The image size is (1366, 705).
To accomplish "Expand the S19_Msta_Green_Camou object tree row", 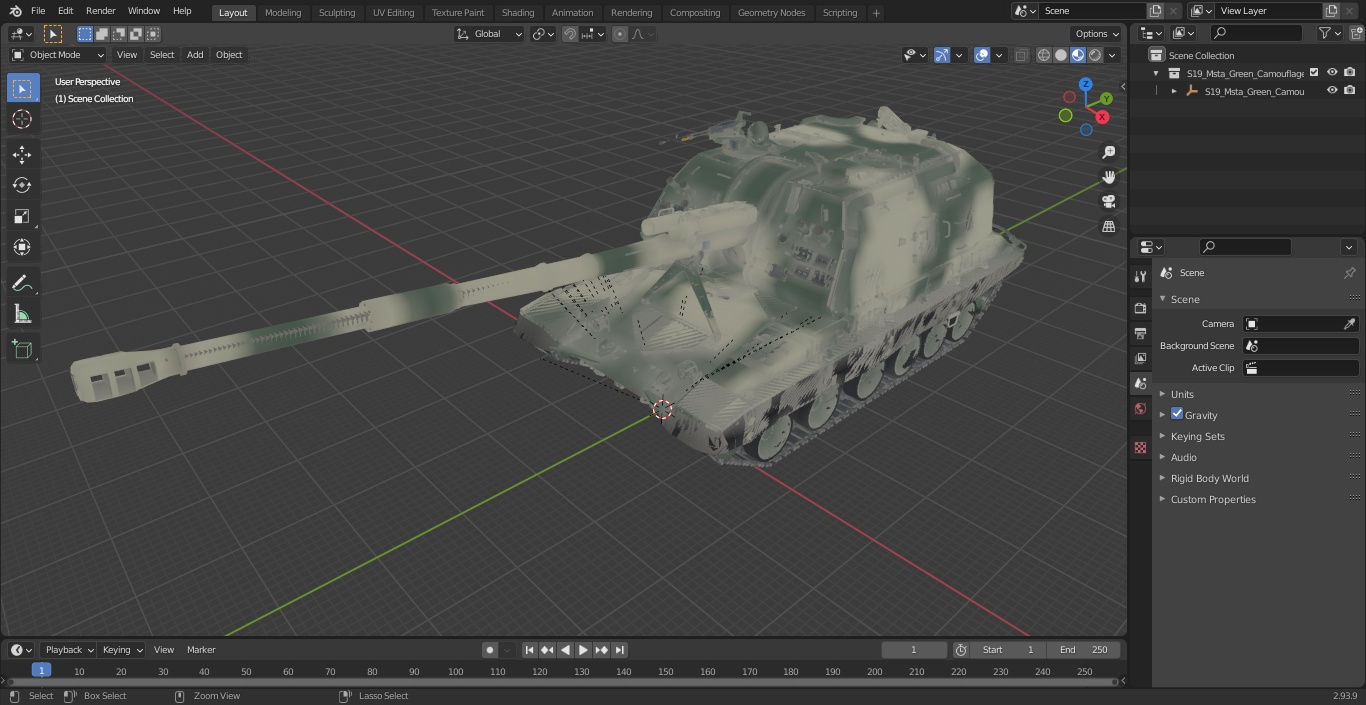I will pos(1174,91).
